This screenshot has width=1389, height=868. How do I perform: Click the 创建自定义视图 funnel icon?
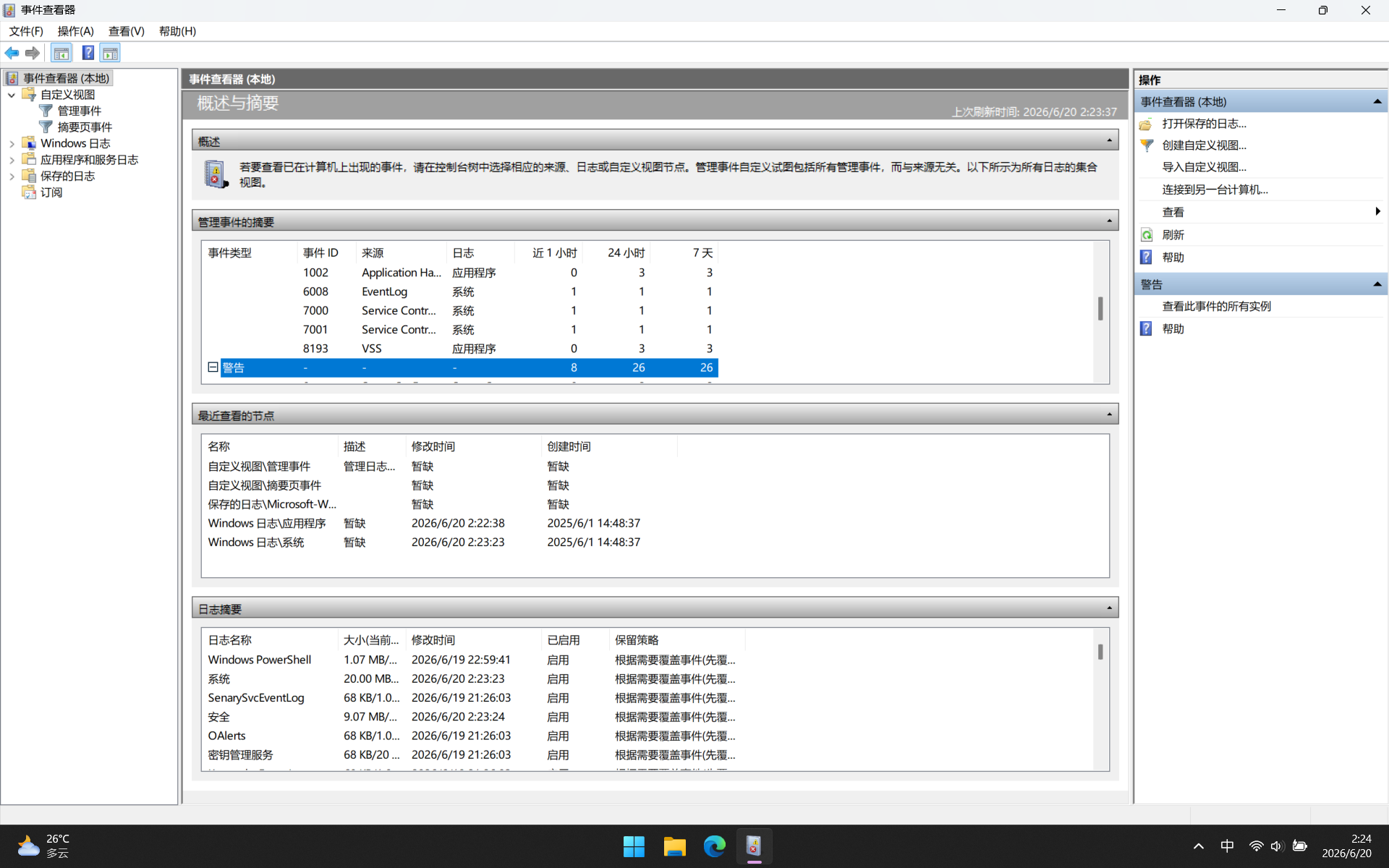[1147, 145]
